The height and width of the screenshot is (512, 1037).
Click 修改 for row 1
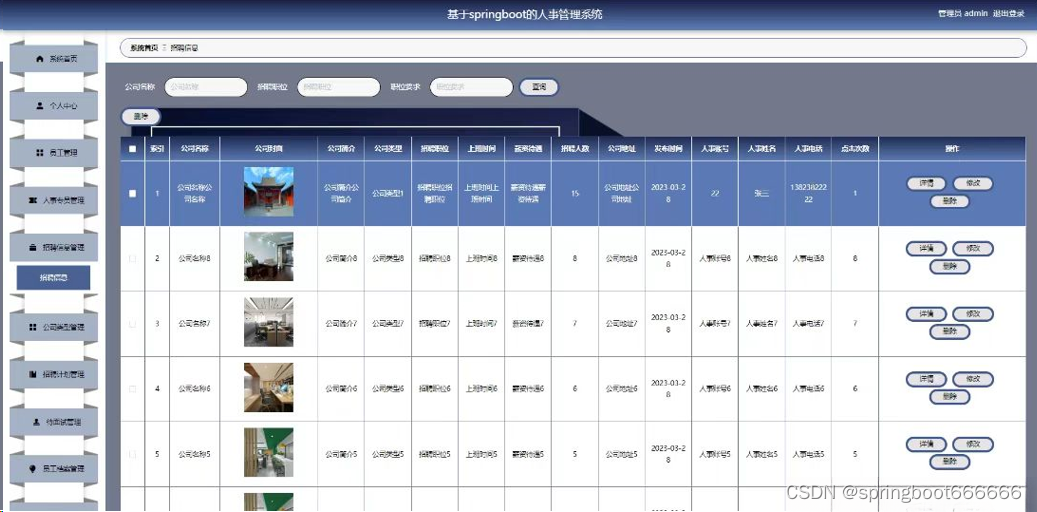pyautogui.click(x=973, y=184)
